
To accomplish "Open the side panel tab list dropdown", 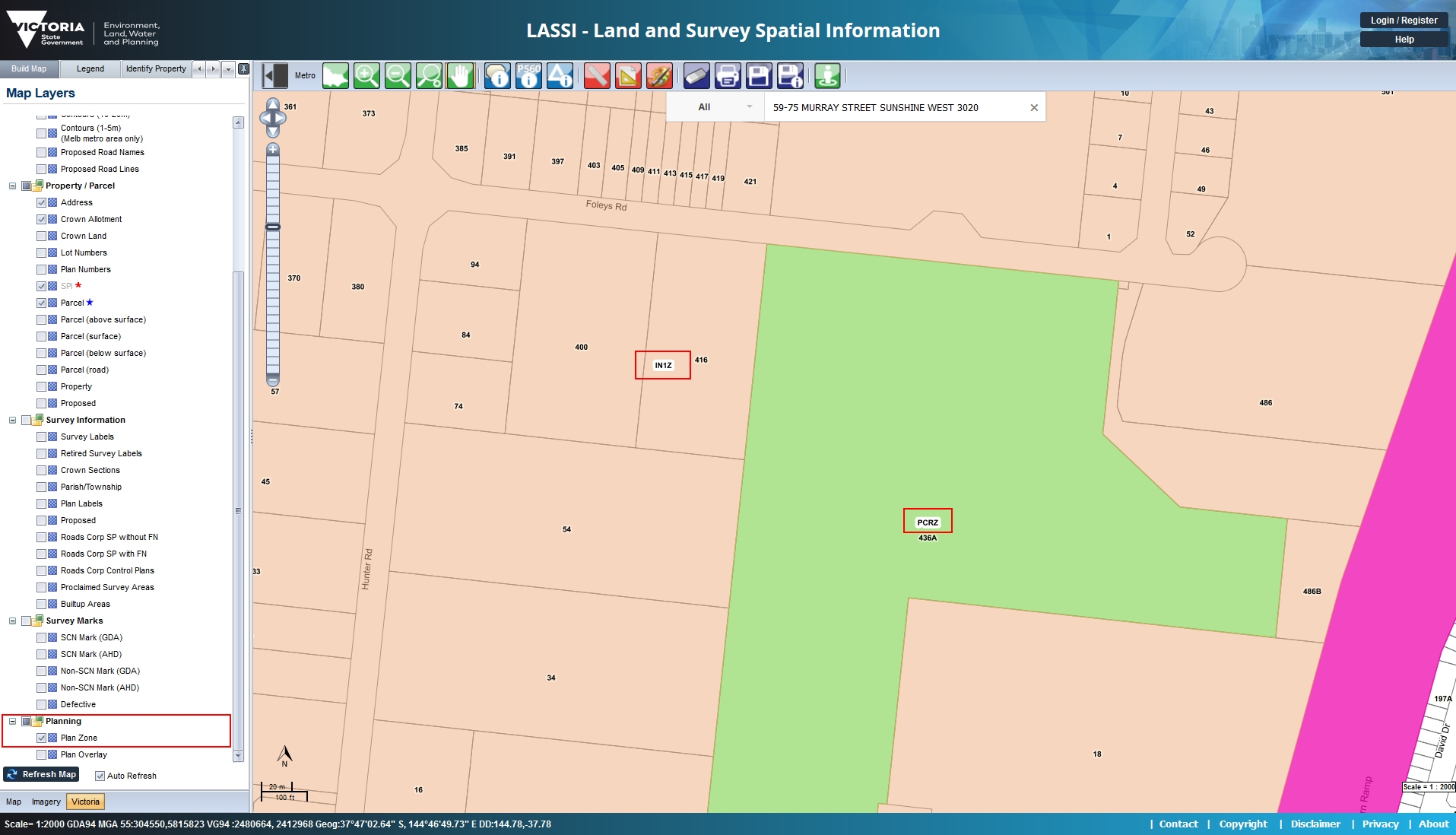I will [228, 68].
